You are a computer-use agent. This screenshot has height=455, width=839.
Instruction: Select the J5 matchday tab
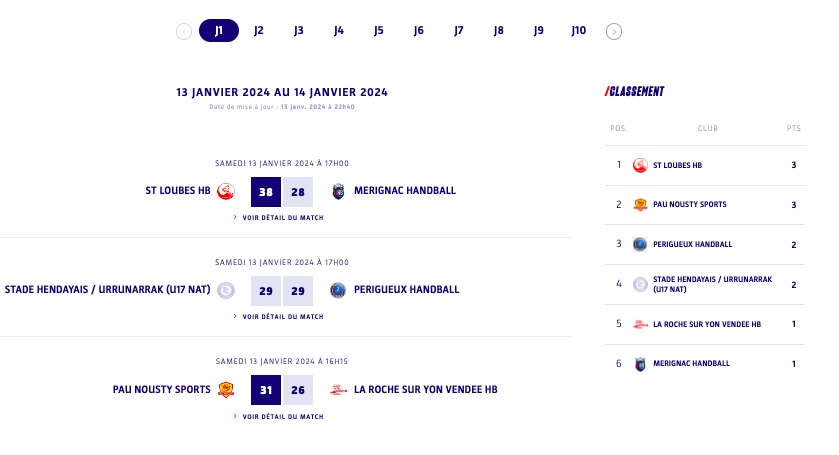coord(379,31)
